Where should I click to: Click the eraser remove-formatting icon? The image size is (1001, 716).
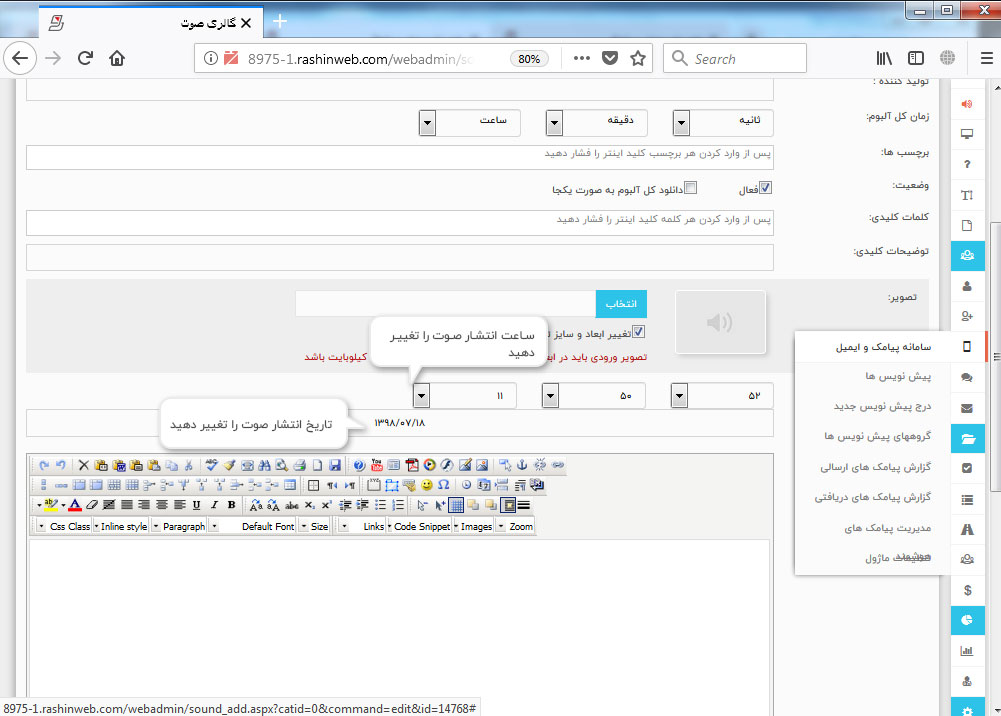coord(92,505)
